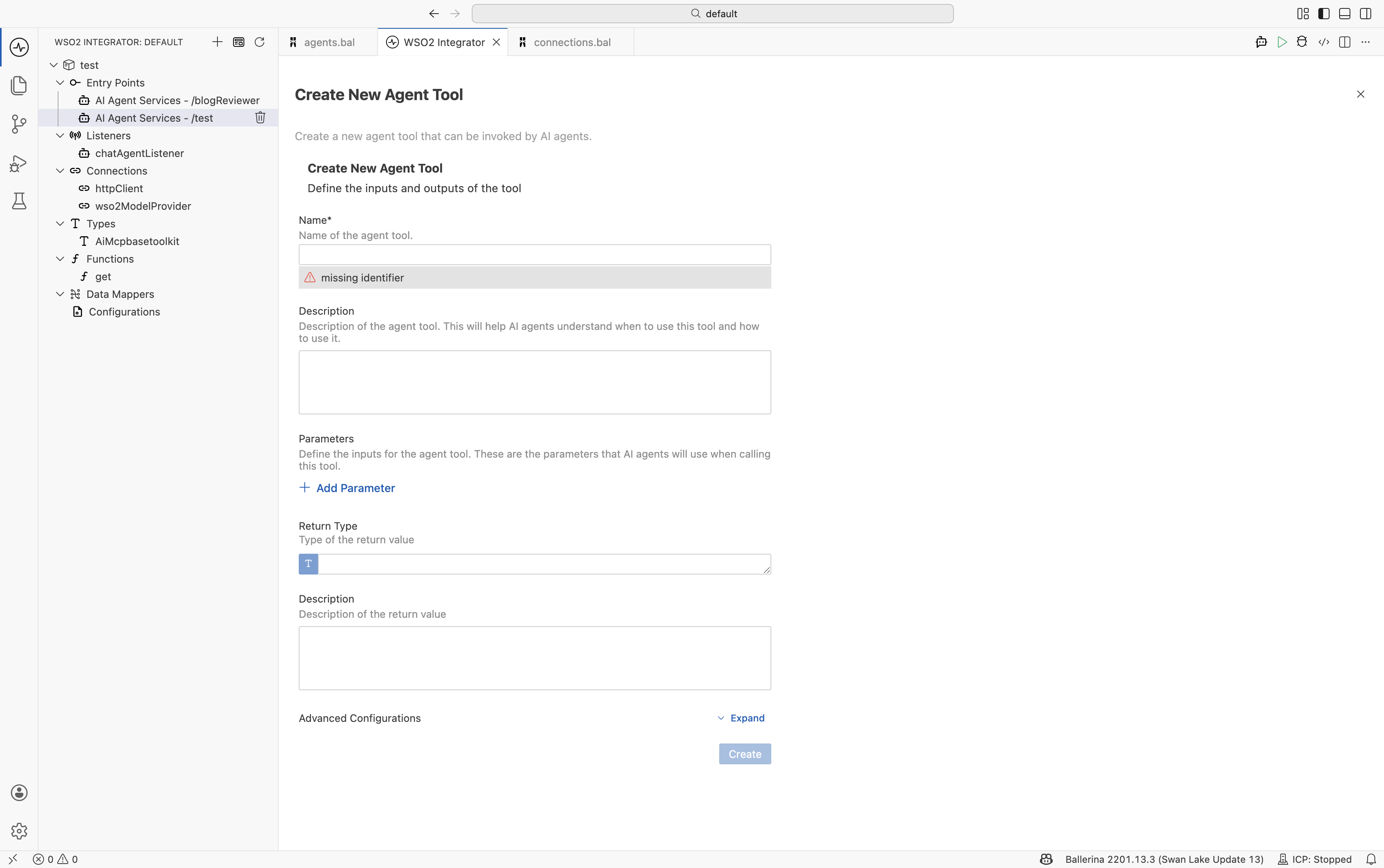1384x868 pixels.
Task: Open the Manage settings gear icon
Action: click(x=19, y=831)
